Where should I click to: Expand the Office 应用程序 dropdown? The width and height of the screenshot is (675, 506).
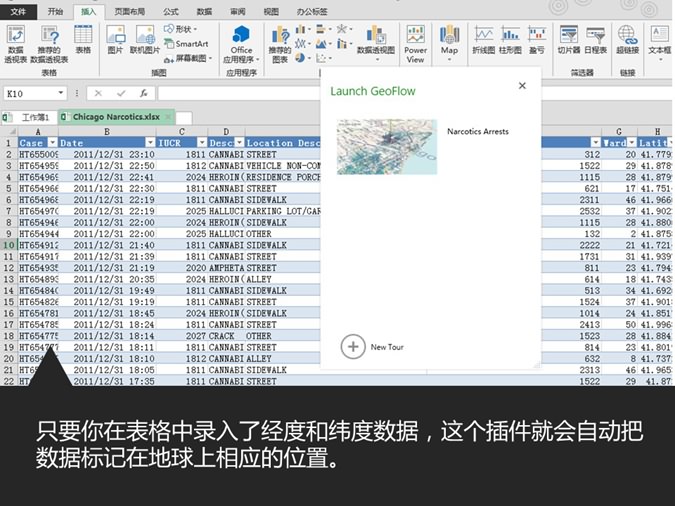pyautogui.click(x=241, y=58)
